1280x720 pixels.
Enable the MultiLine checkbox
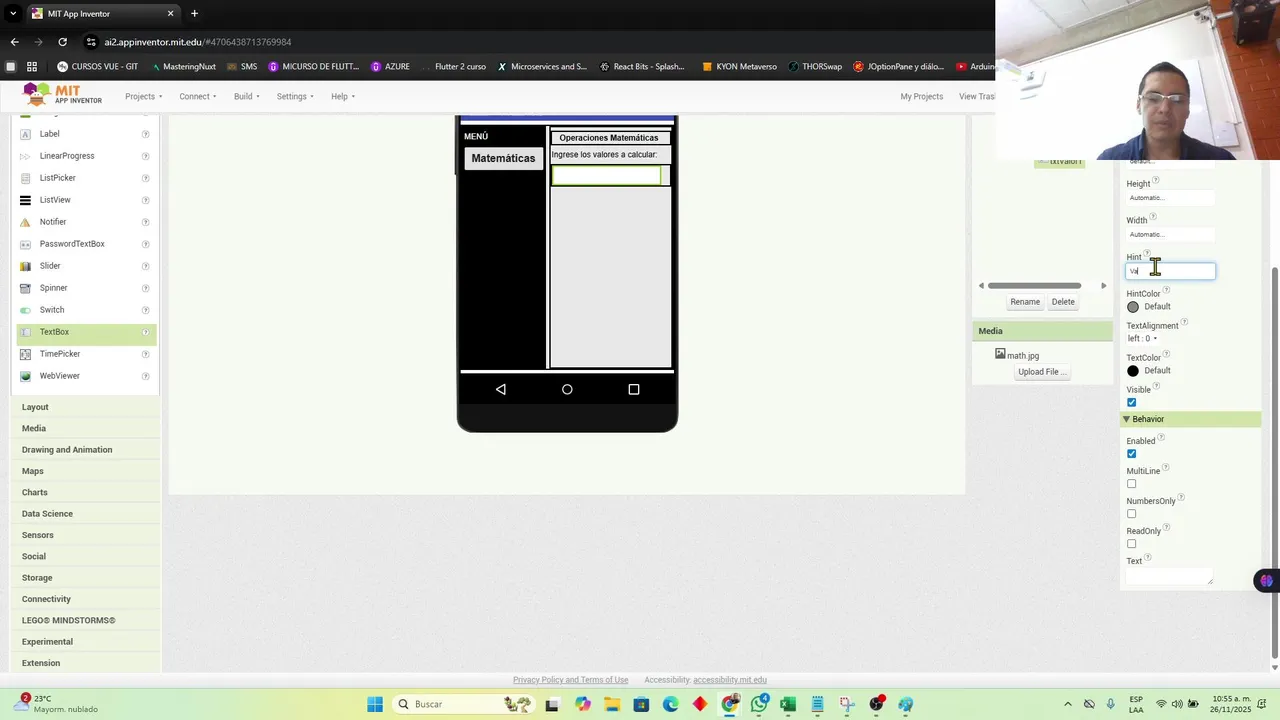coord(1132,484)
